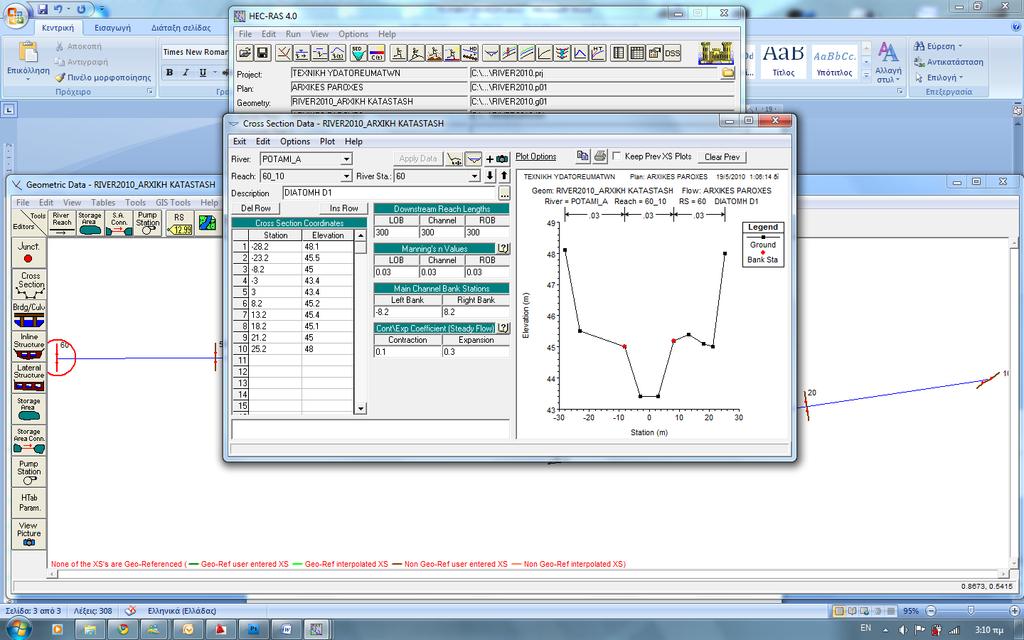Expand the River Sta. dropdown
The height and width of the screenshot is (640, 1024).
tap(475, 176)
